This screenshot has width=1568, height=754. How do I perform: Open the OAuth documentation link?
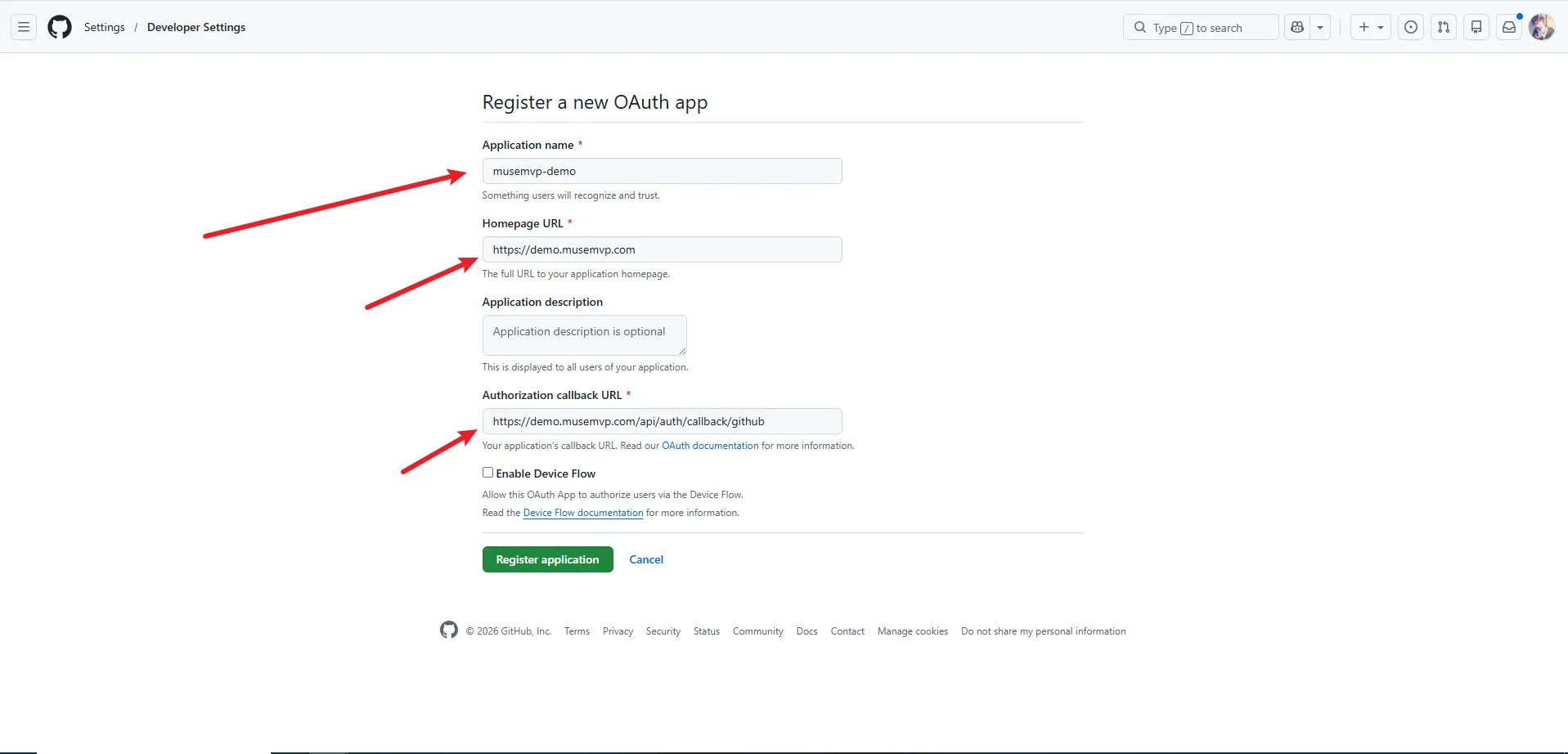710,446
